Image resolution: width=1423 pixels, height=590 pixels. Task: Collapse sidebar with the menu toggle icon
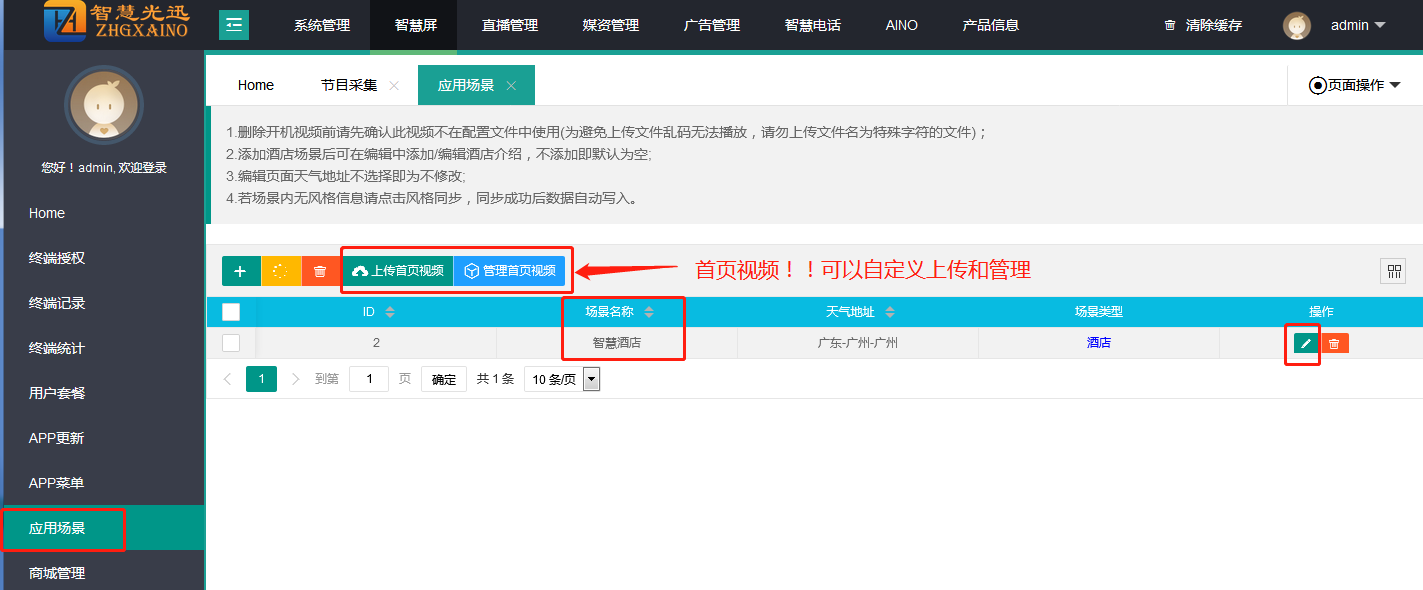tap(234, 25)
